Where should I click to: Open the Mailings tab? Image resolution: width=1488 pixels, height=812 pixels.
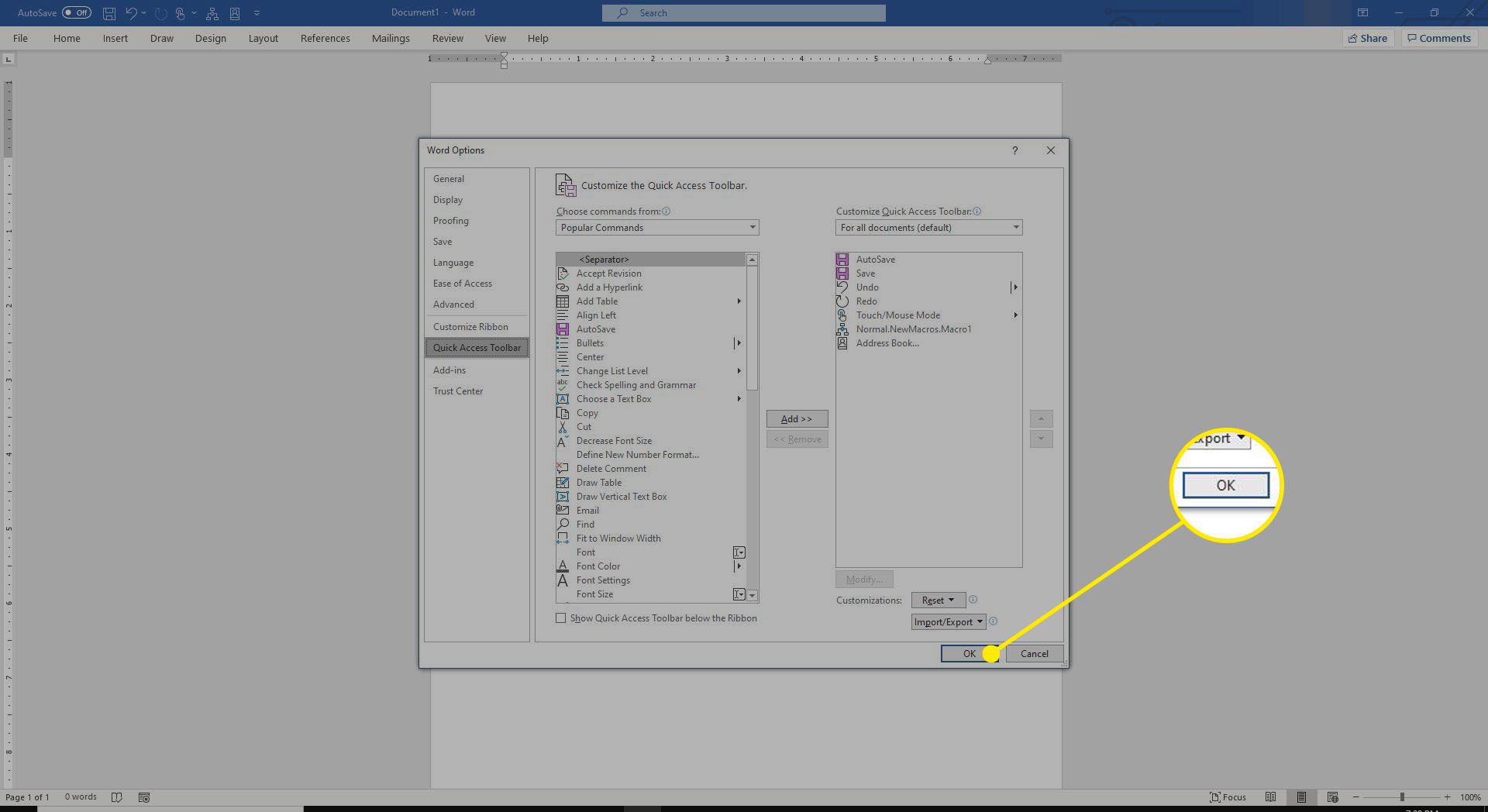[x=391, y=38]
